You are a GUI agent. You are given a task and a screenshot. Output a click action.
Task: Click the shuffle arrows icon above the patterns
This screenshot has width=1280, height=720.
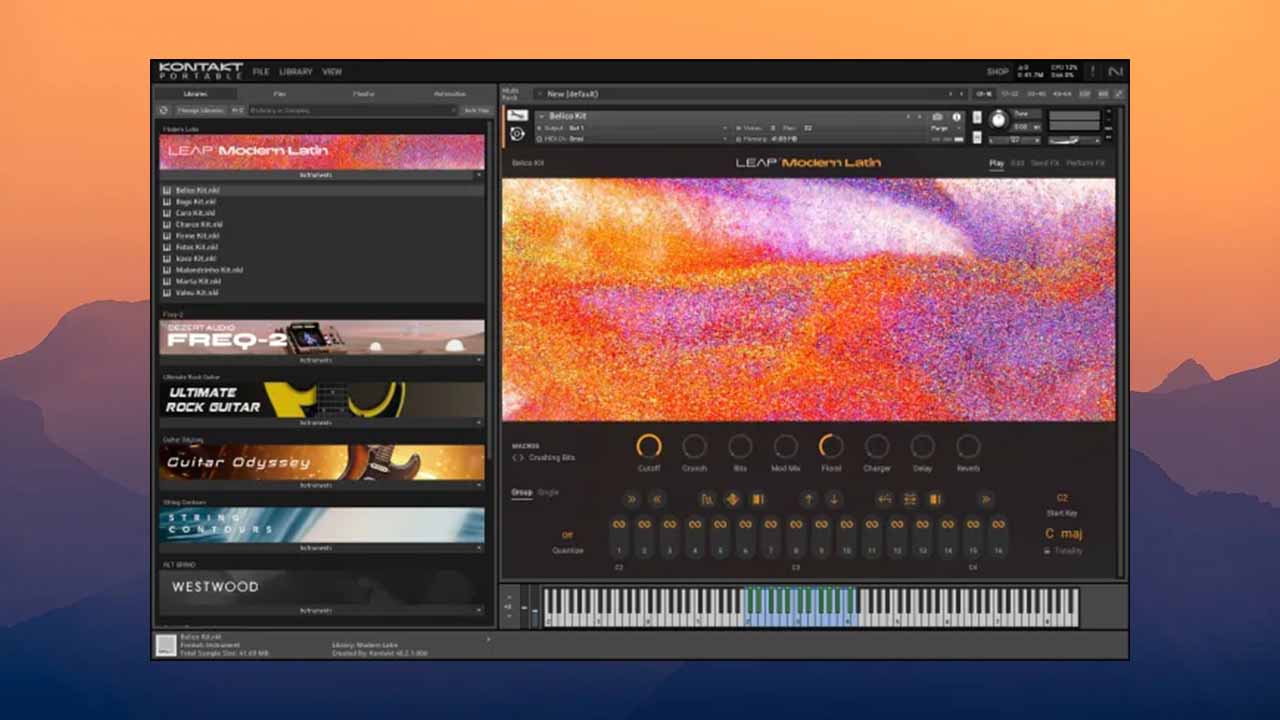(x=885, y=500)
